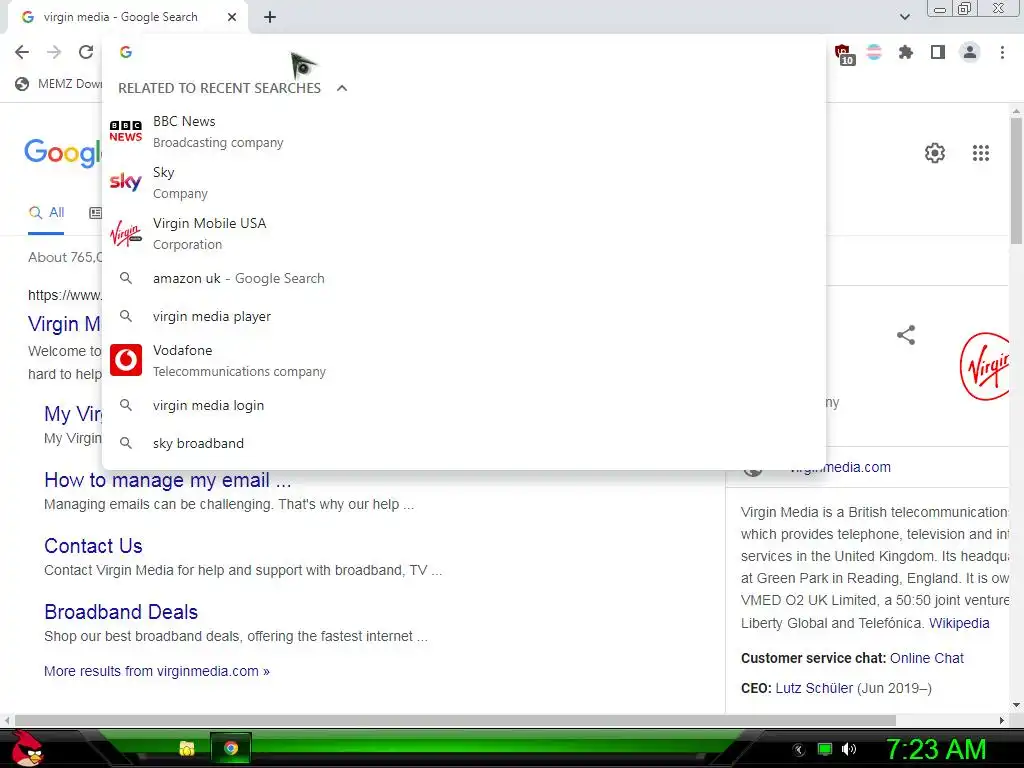The image size is (1024, 768).
Task: Select the BBC News suggestion
Action: 464,132
